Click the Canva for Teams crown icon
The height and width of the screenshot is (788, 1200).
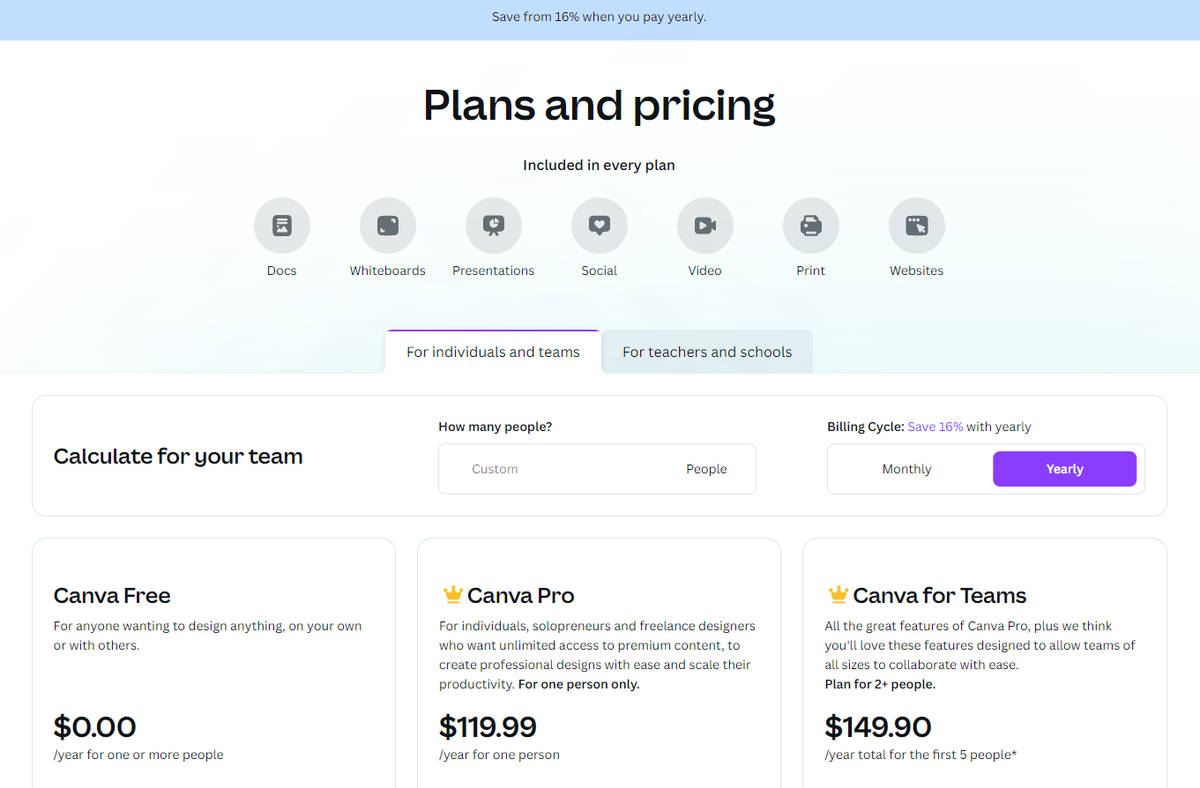tap(838, 595)
